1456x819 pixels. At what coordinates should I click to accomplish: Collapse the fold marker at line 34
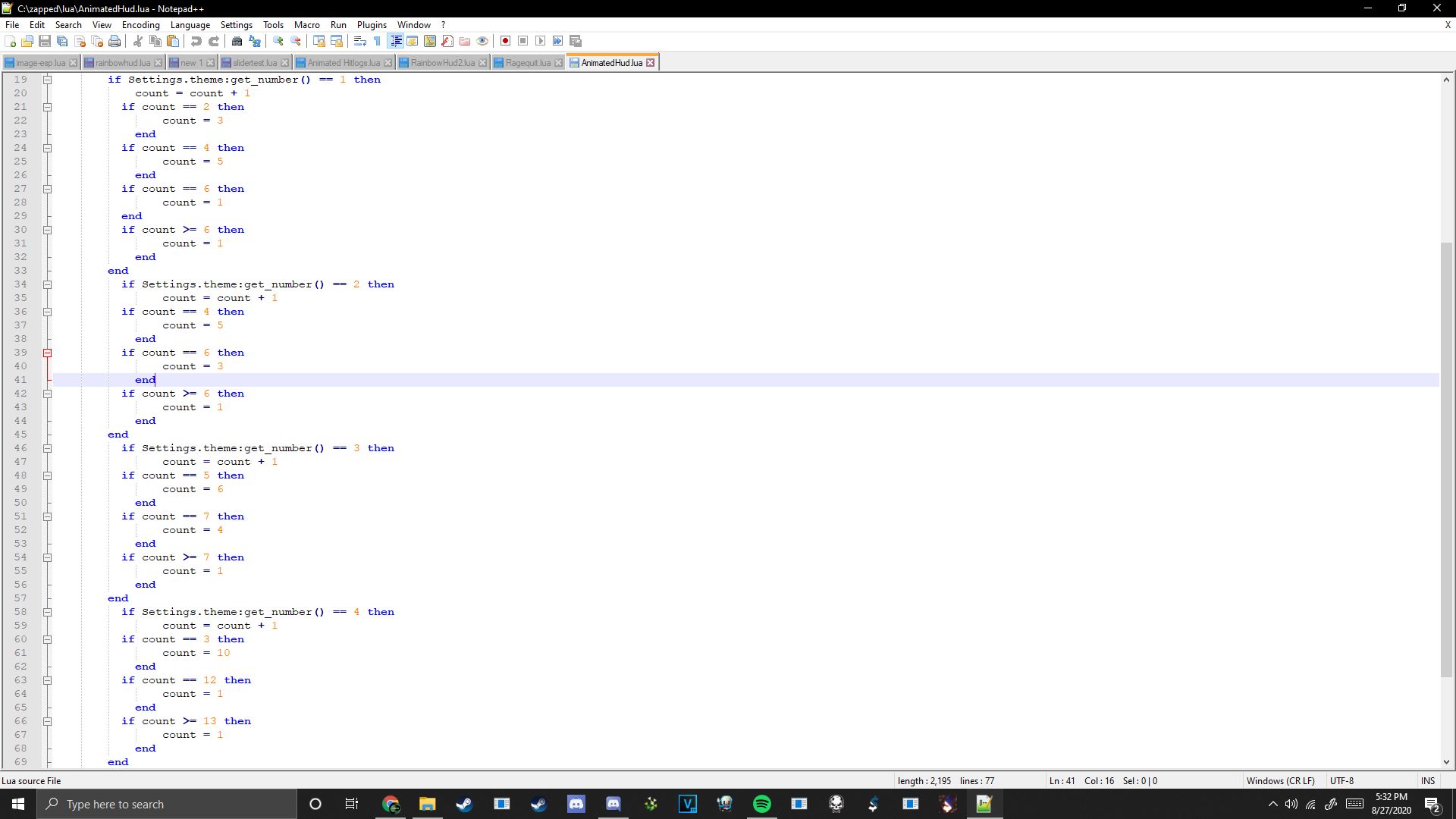point(48,284)
